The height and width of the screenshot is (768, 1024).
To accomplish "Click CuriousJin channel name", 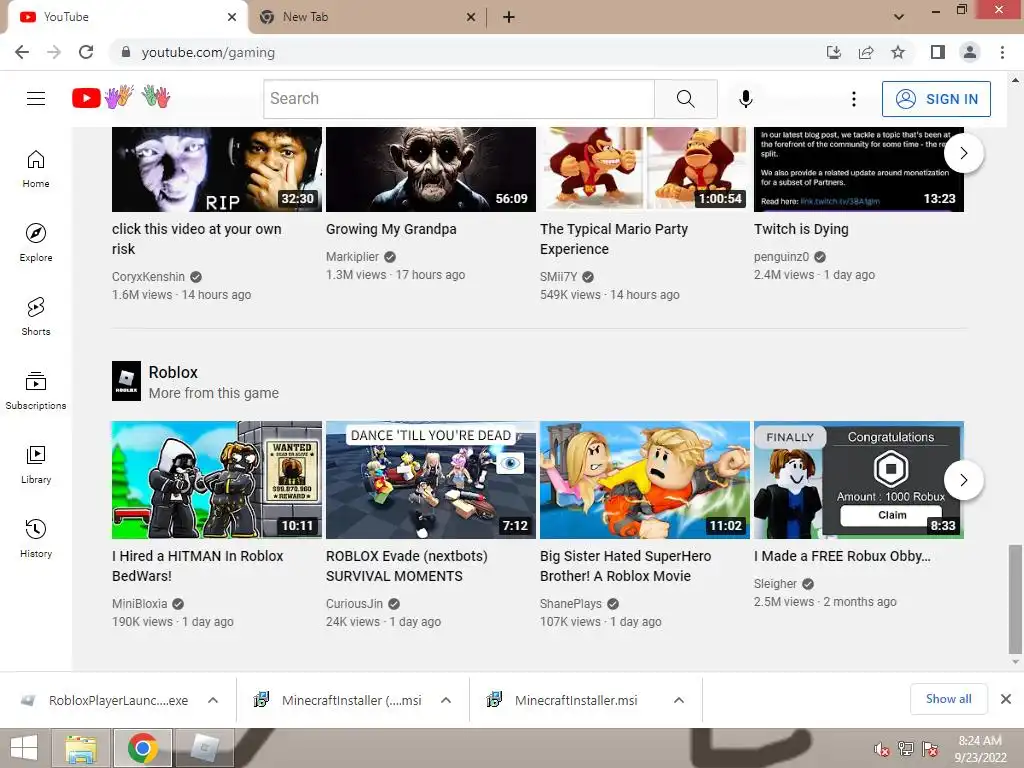I will 354,604.
